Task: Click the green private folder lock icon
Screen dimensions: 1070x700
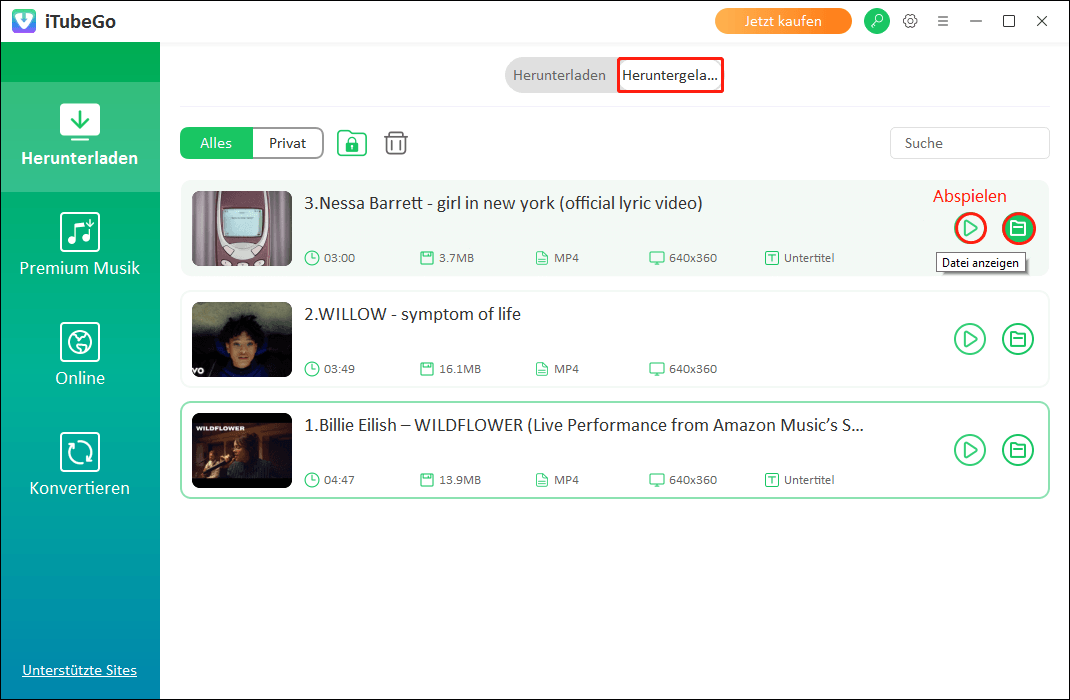Action: pyautogui.click(x=352, y=143)
